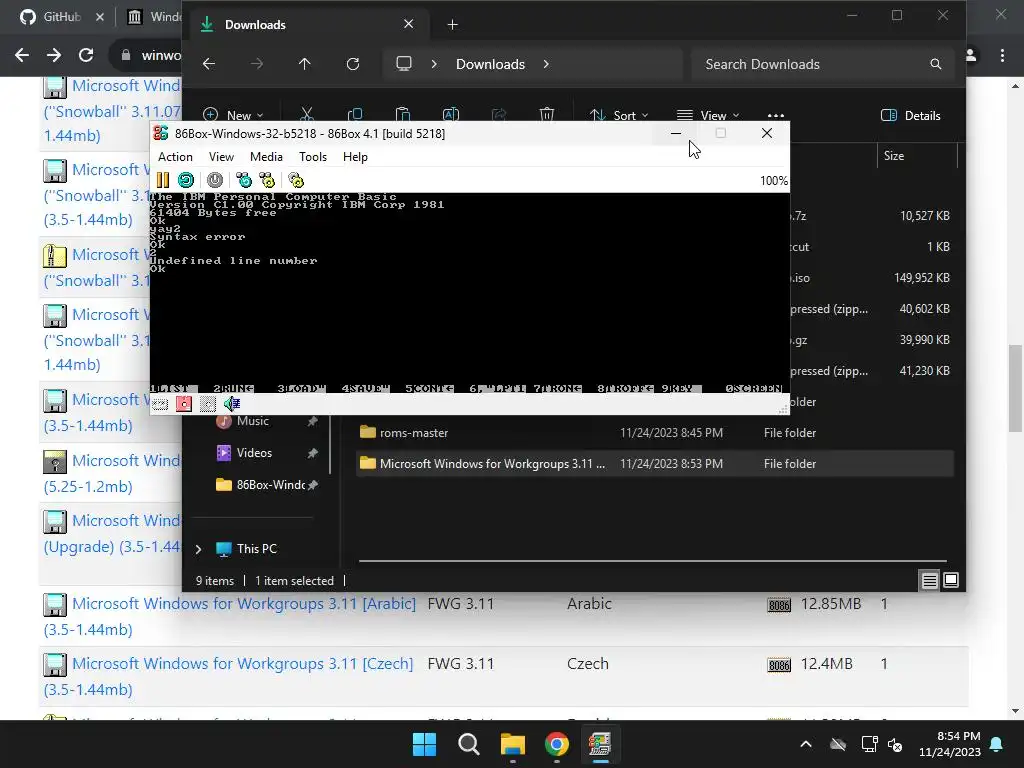Click the Delete trash icon in Explorer

pyautogui.click(x=547, y=115)
